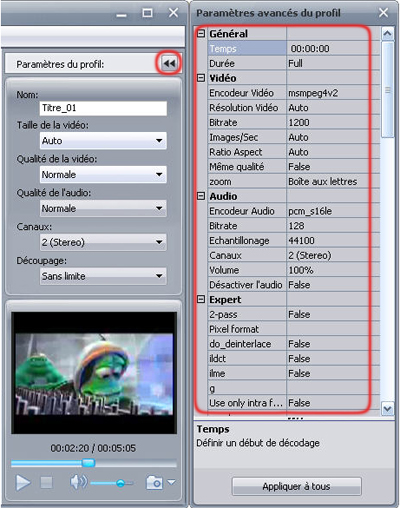400x508 pixels.
Task: Mute the preview speaker icon
Action: pos(78,482)
